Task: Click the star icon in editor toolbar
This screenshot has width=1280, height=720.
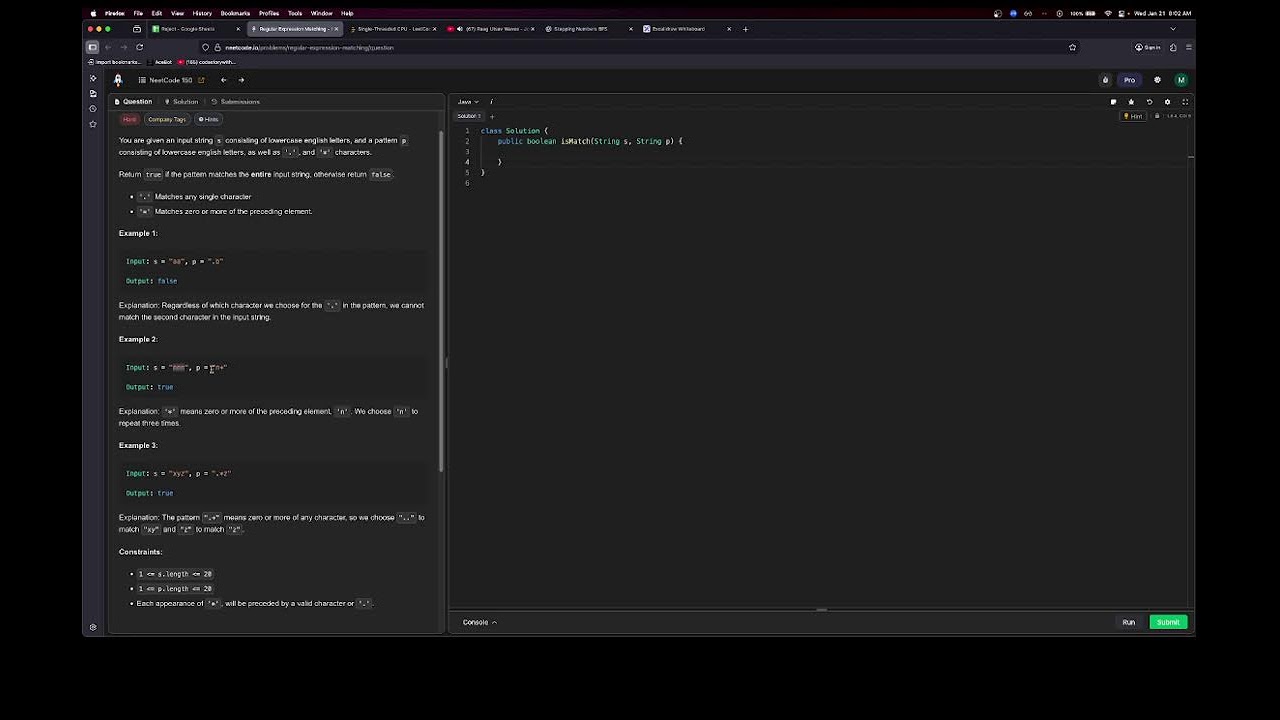Action: pos(1131,102)
